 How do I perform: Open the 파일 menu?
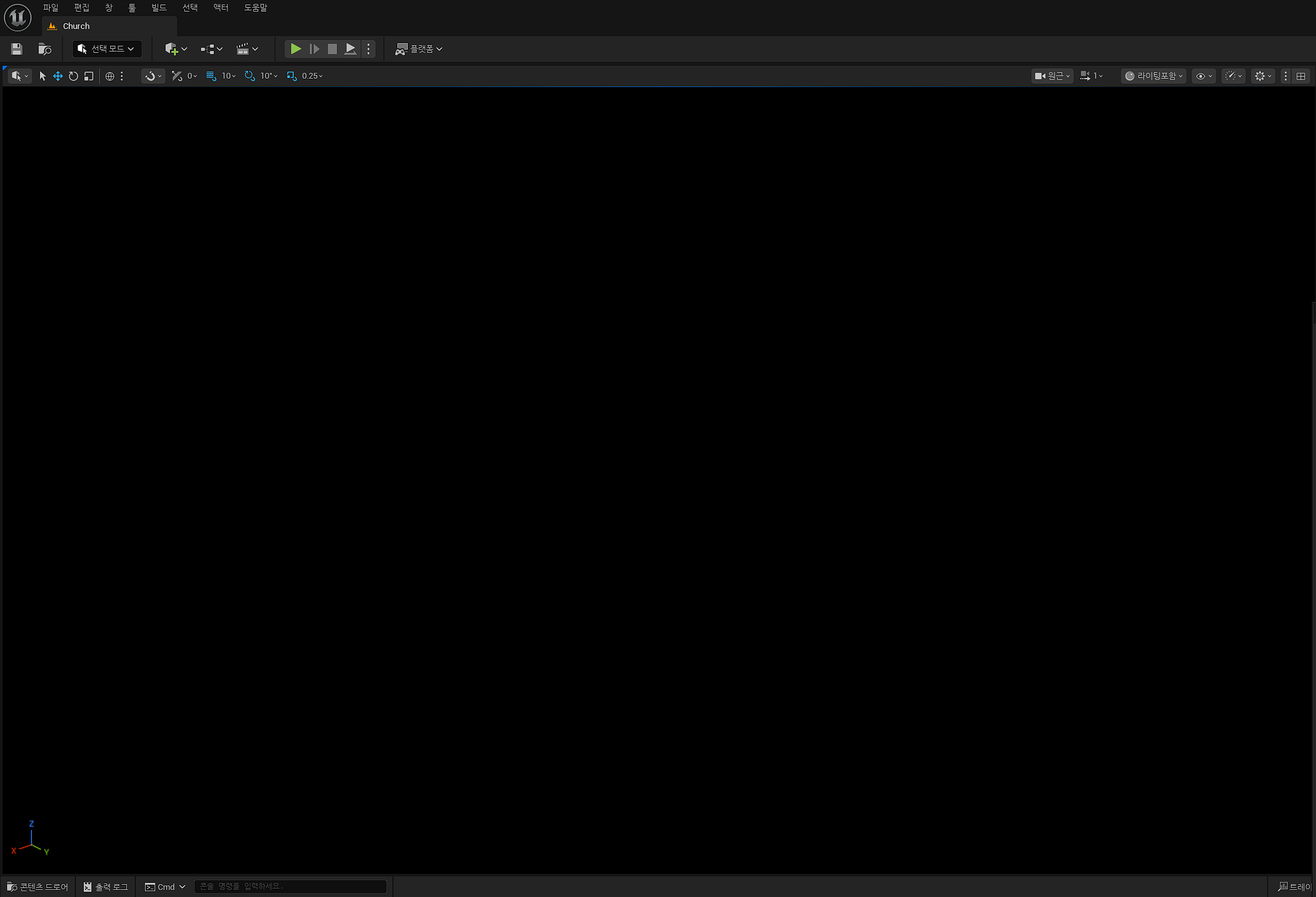(51, 8)
